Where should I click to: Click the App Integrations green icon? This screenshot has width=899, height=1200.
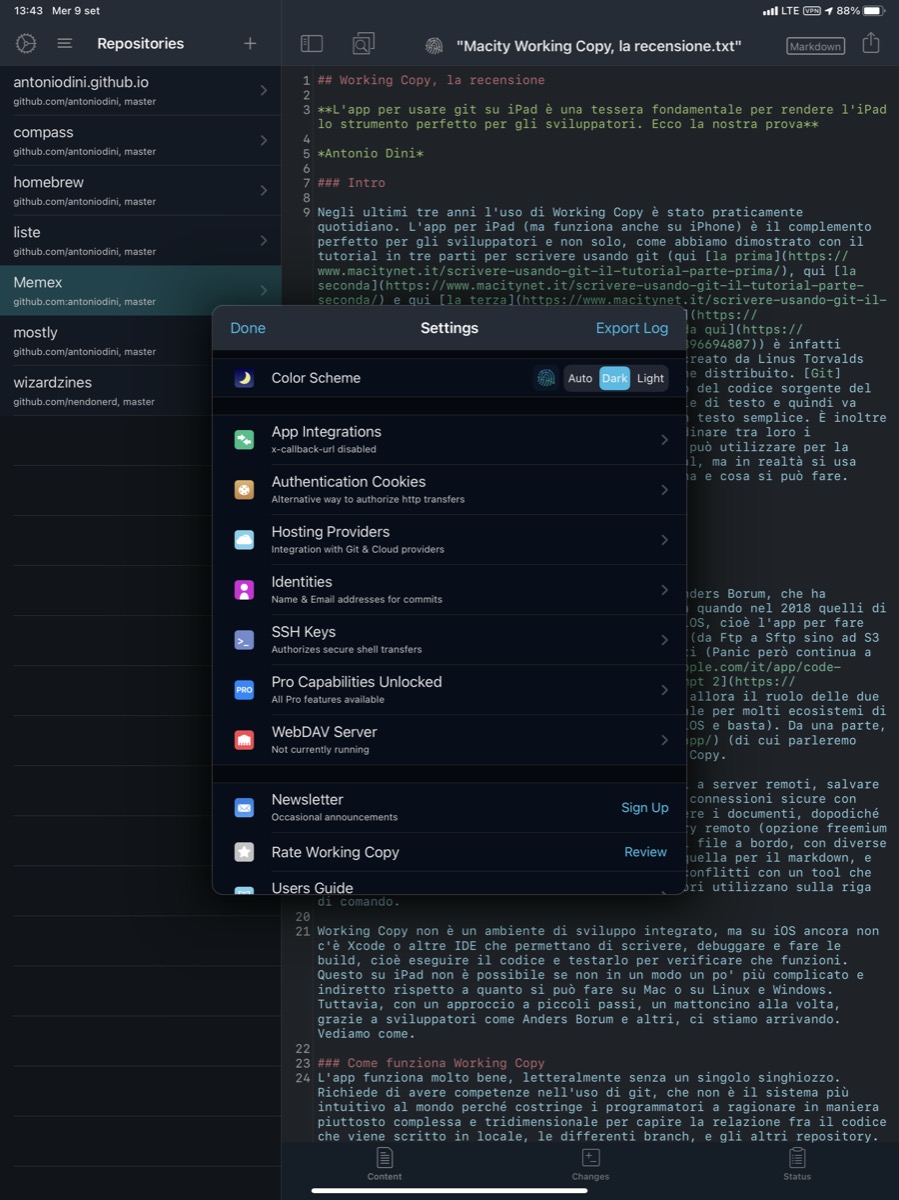[244, 440]
